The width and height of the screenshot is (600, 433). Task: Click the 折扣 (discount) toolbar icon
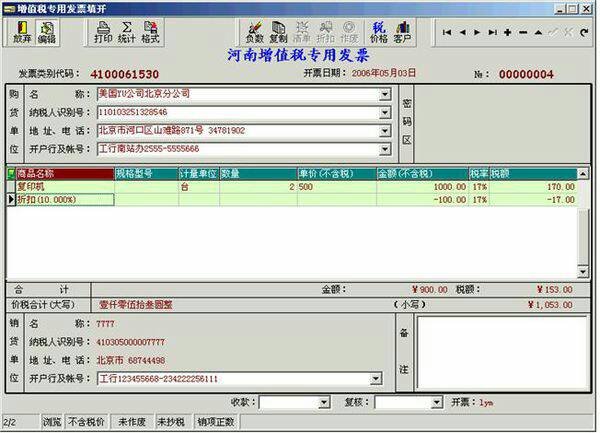(x=326, y=33)
